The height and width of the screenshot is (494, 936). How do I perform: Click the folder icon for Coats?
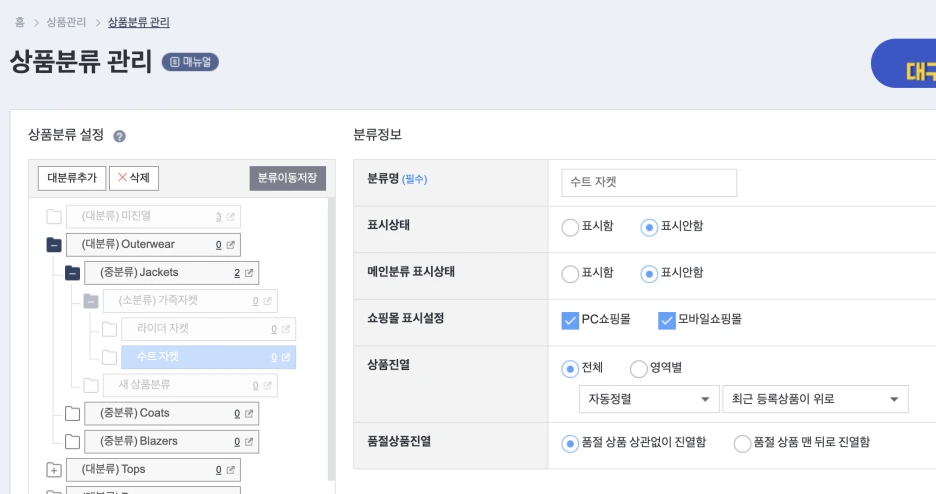[72, 413]
